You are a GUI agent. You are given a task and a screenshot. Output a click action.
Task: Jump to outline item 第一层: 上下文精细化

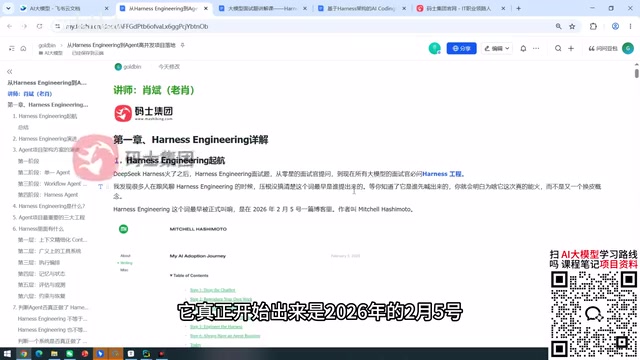tap(52, 240)
